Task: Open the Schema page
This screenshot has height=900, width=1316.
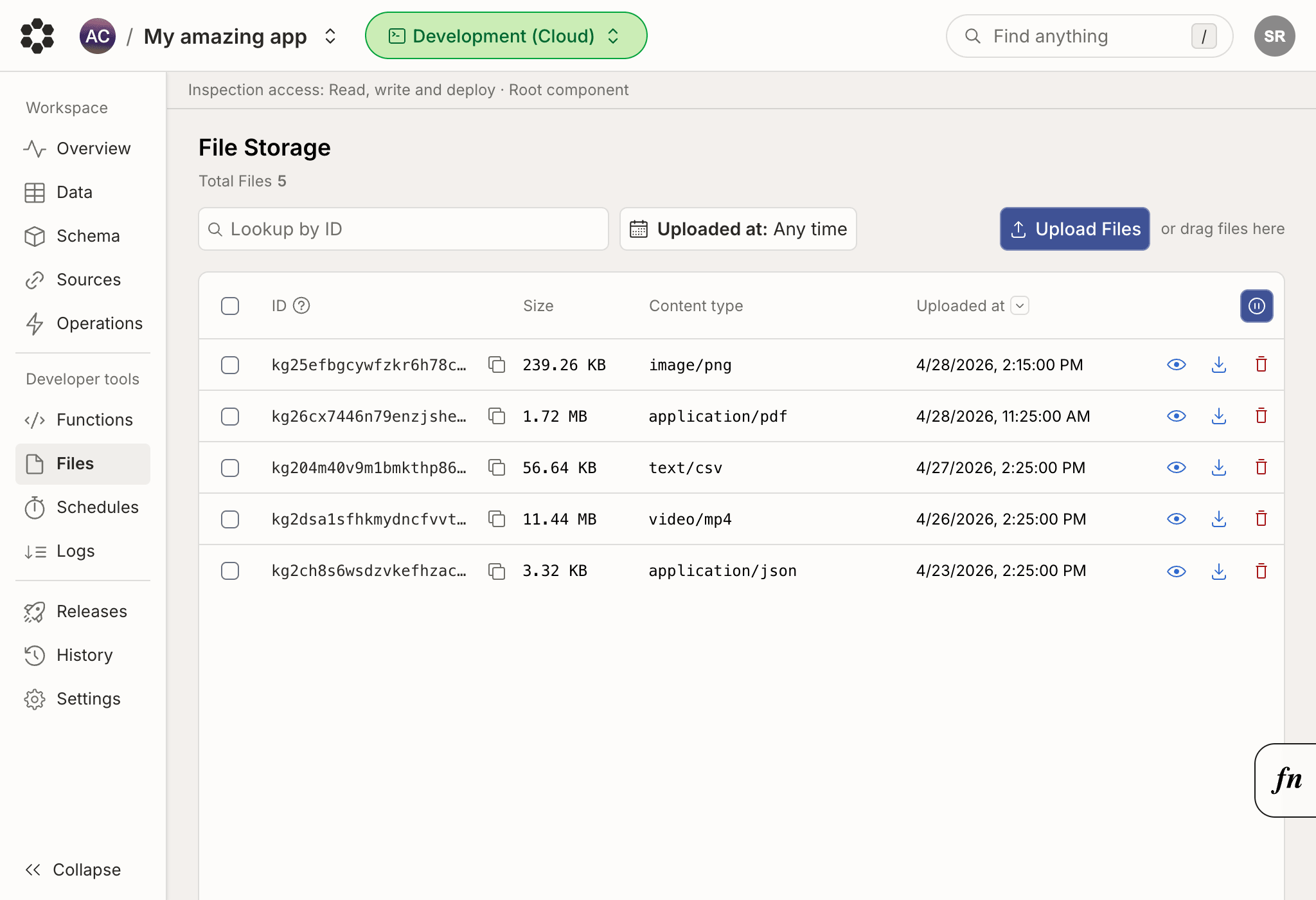Action: [83, 236]
